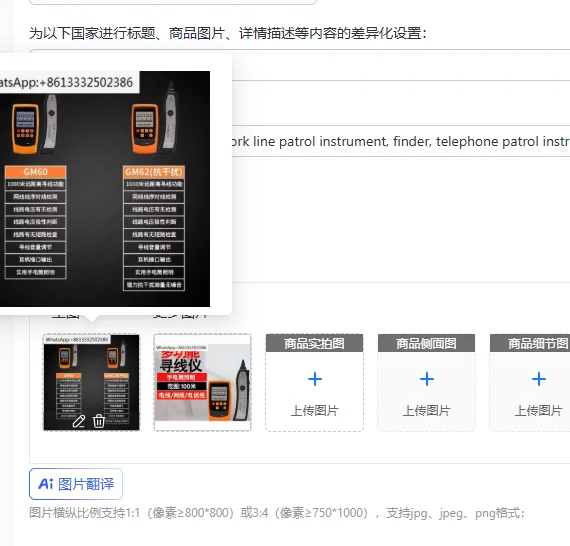Open the 图片翻译 image translation button
The width and height of the screenshot is (570, 546).
click(76, 484)
